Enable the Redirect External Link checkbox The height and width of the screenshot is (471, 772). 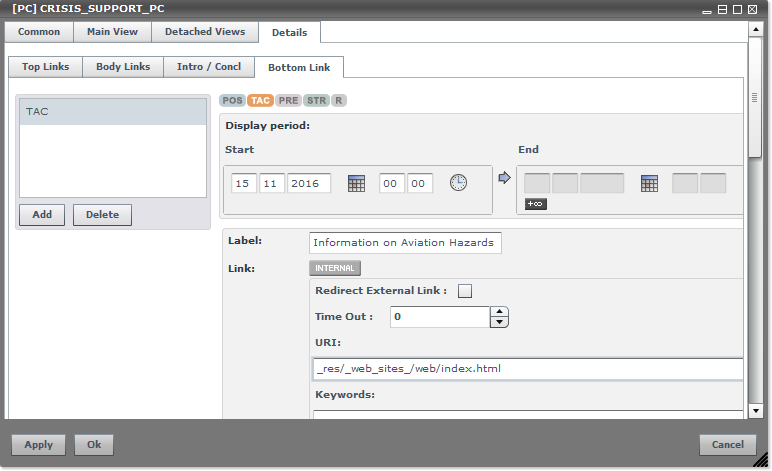point(464,291)
